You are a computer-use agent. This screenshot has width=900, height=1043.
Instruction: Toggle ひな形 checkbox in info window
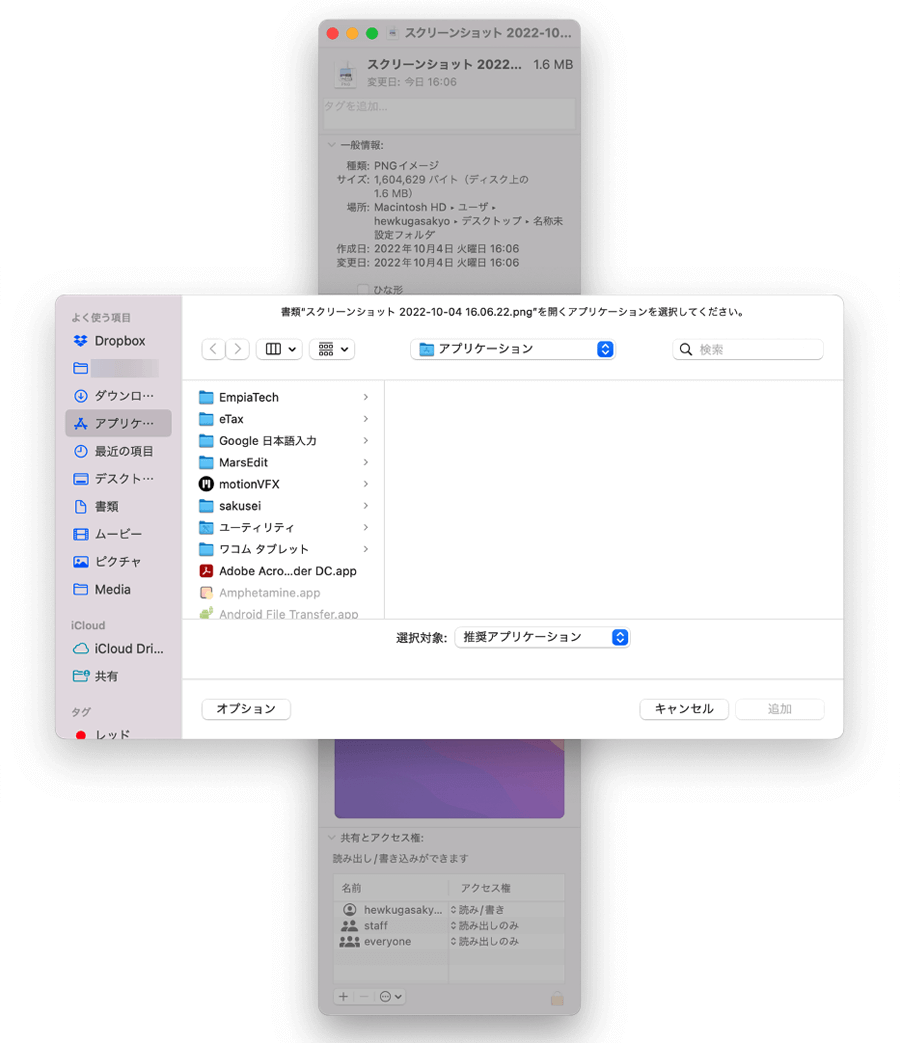[363, 289]
